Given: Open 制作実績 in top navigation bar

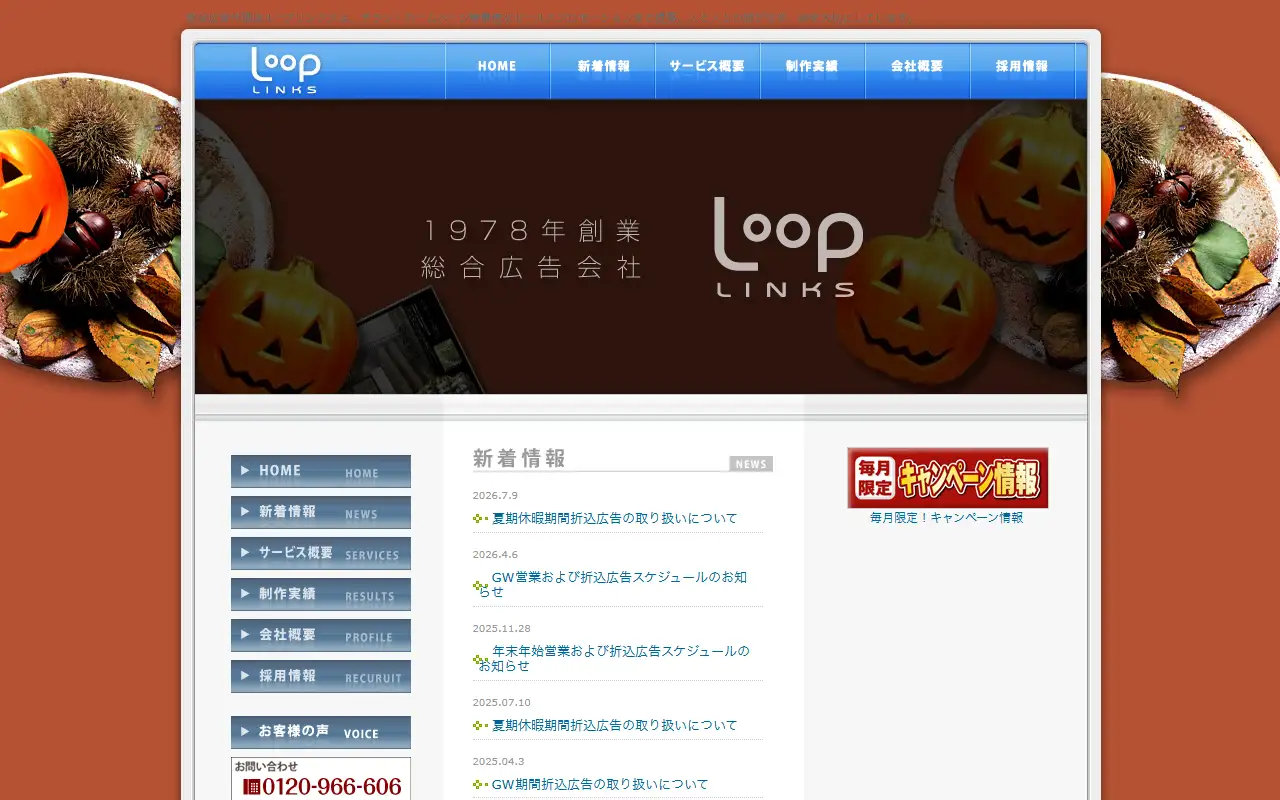Looking at the screenshot, I should point(813,71).
